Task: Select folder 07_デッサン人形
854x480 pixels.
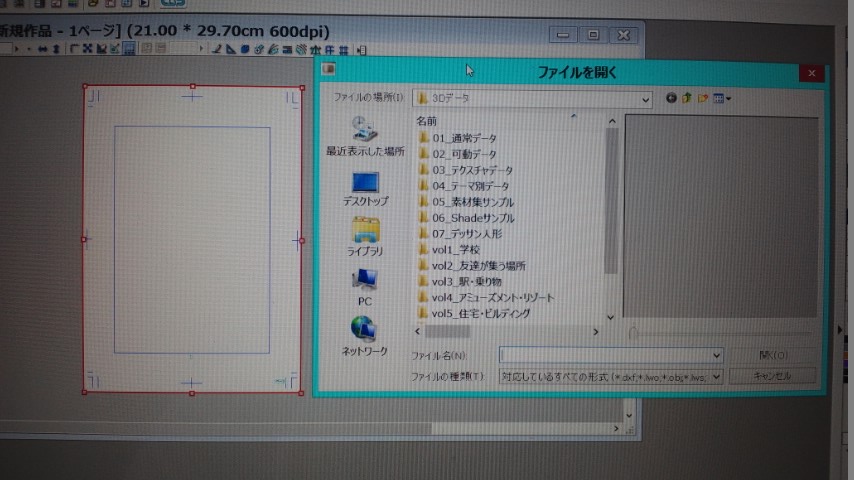Action: 460,234
